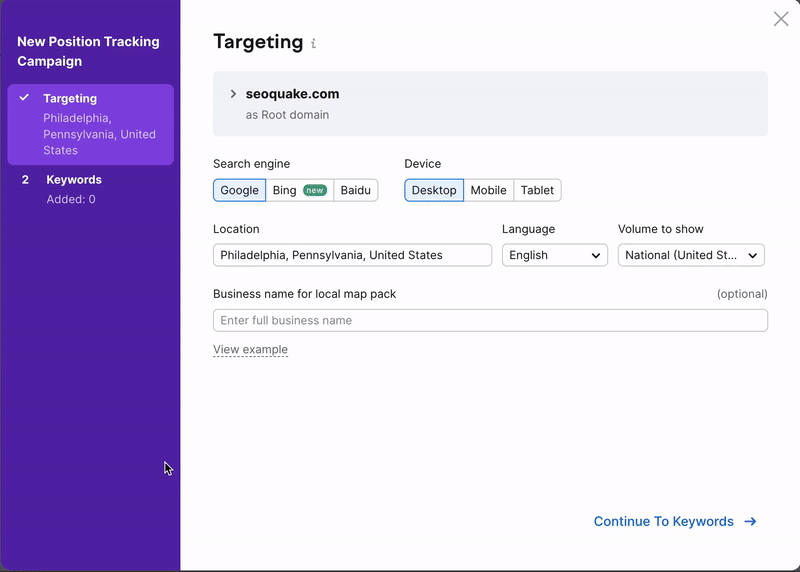Click the Targeting info icon
This screenshot has height=572, width=800.
pyautogui.click(x=313, y=43)
